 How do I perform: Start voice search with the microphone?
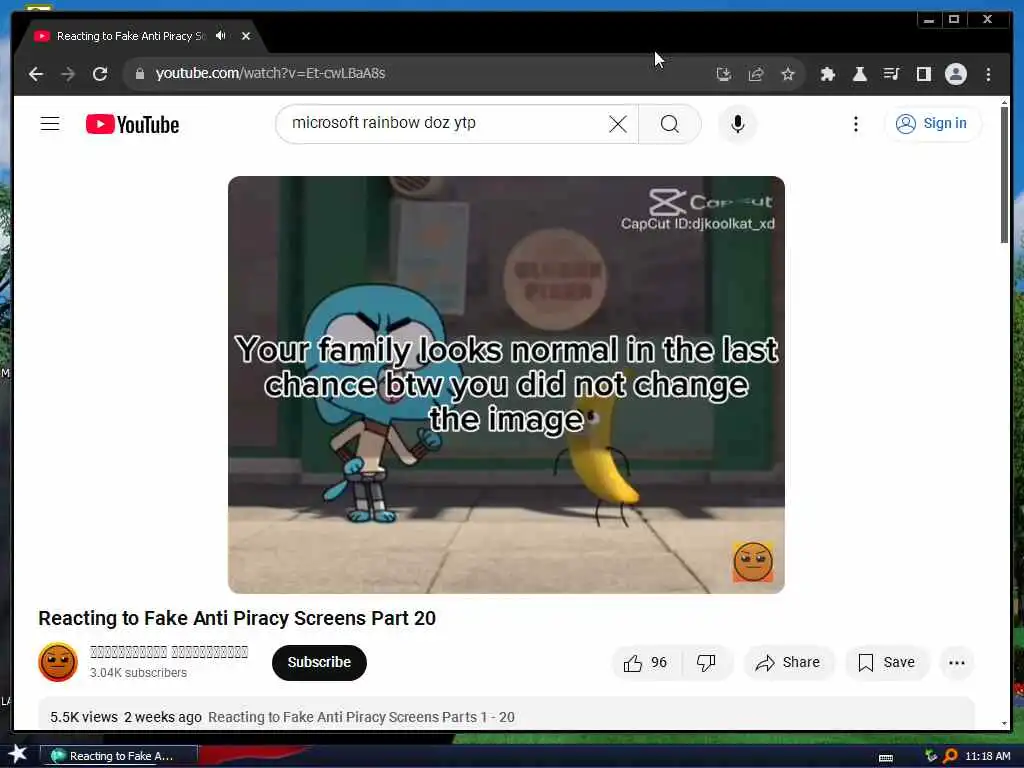[x=737, y=123]
